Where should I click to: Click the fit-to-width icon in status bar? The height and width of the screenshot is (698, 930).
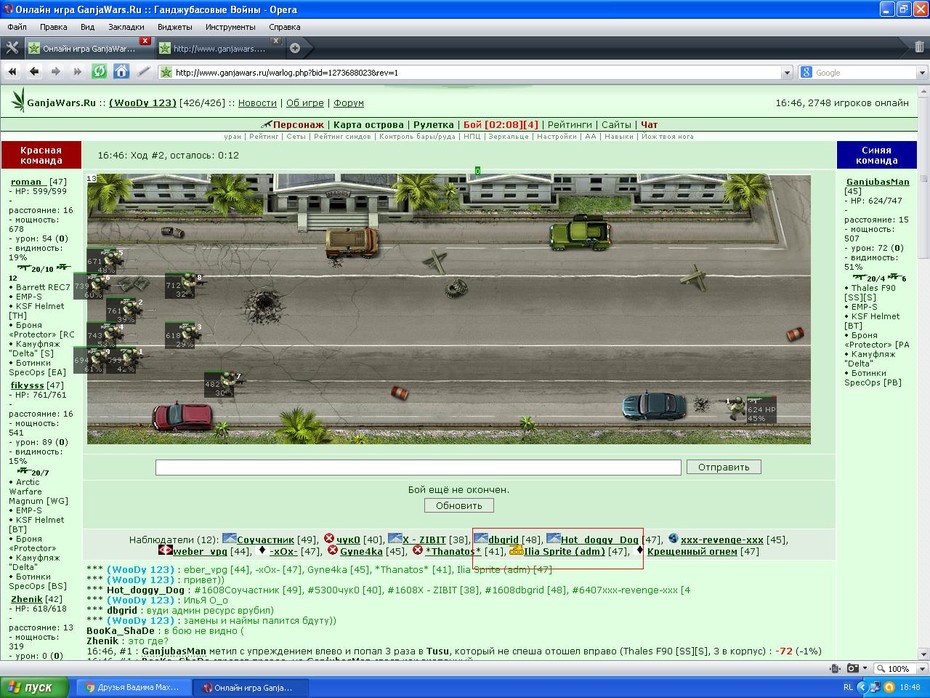[835, 668]
